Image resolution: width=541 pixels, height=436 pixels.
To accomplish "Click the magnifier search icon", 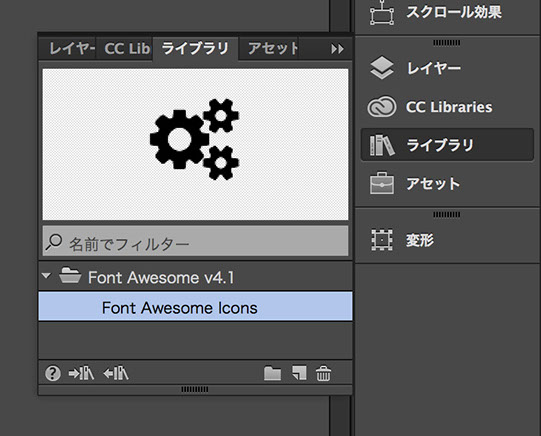I will pos(54,242).
